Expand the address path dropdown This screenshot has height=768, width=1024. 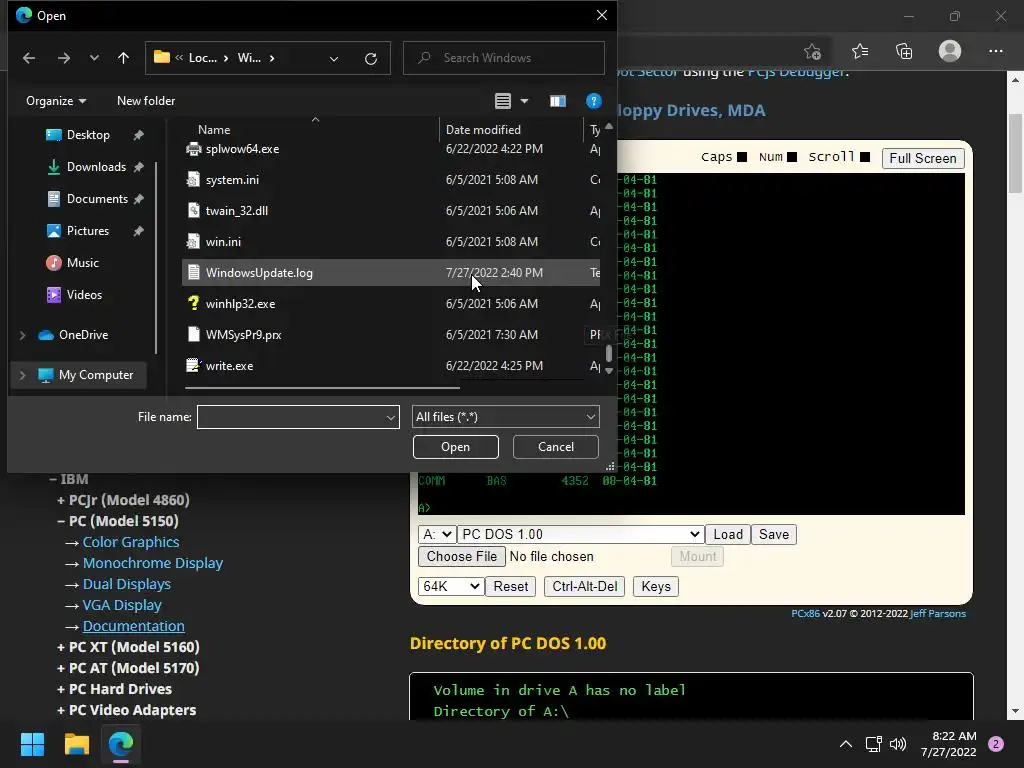click(334, 59)
